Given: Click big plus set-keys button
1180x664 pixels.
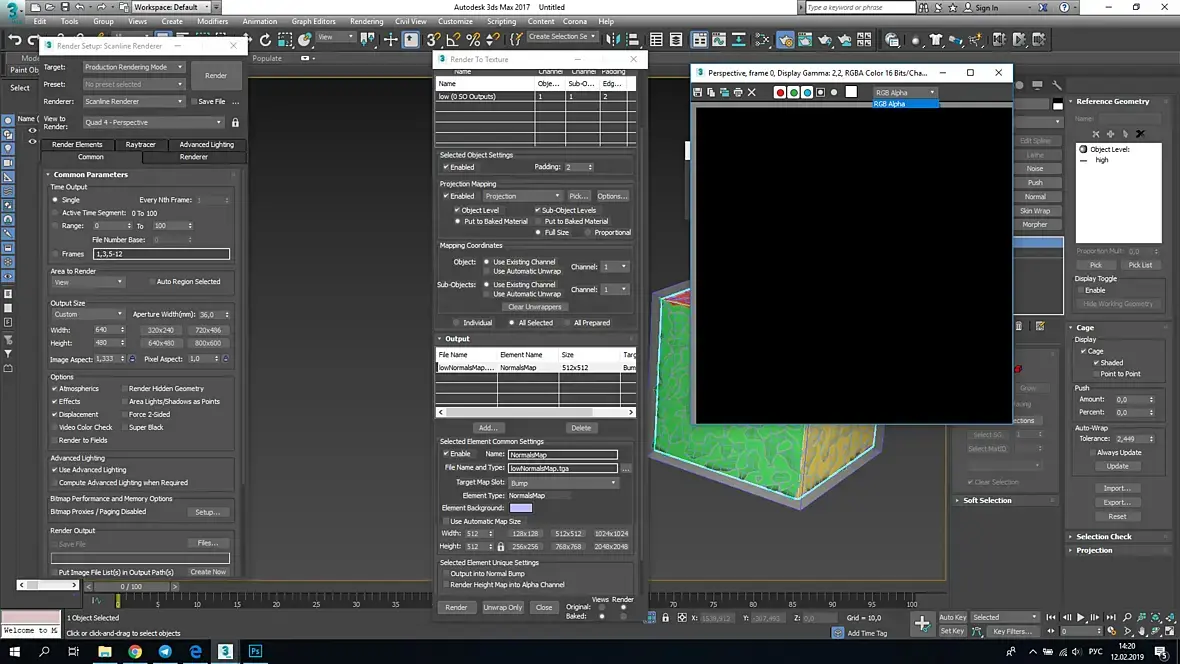Looking at the screenshot, I should pos(922,623).
